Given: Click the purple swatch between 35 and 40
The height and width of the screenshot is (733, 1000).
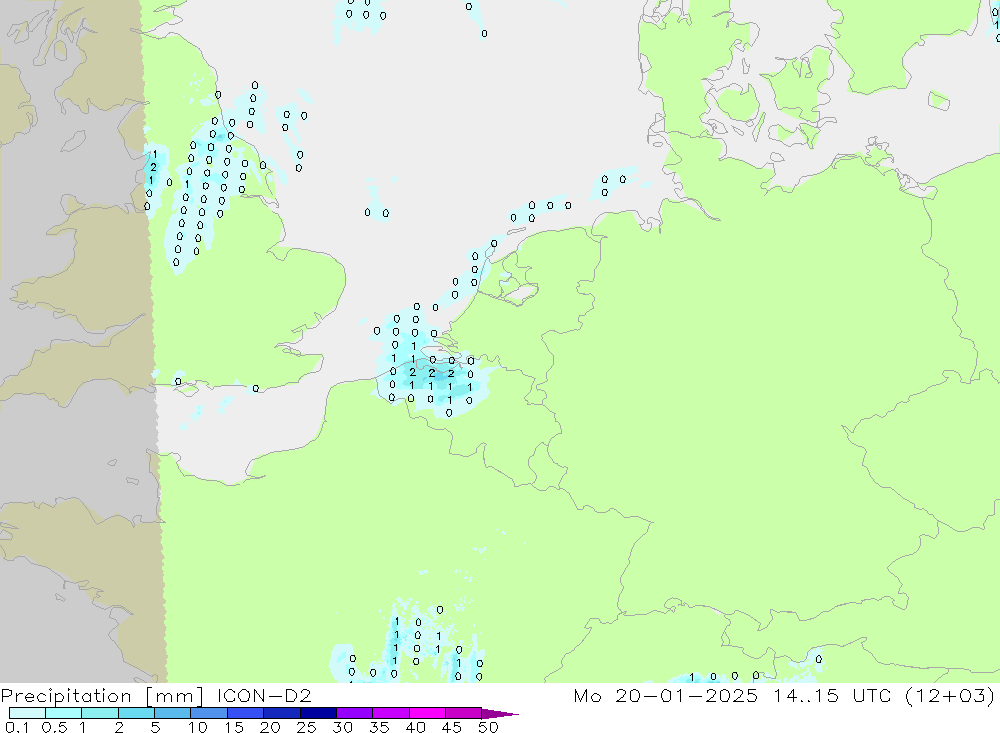Looking at the screenshot, I should pos(390,713).
